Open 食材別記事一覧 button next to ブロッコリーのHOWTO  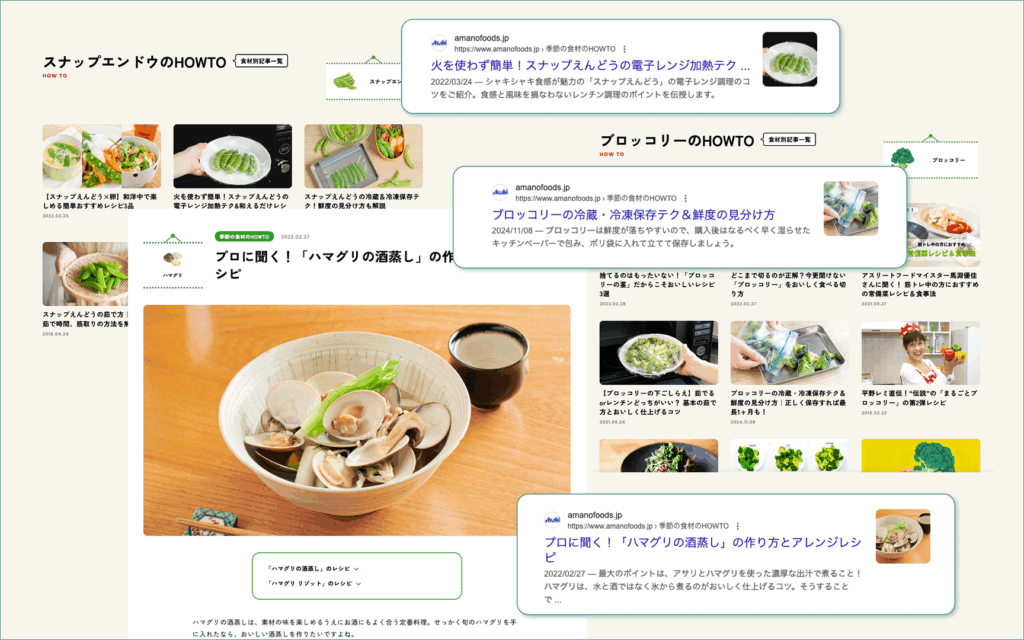789,140
